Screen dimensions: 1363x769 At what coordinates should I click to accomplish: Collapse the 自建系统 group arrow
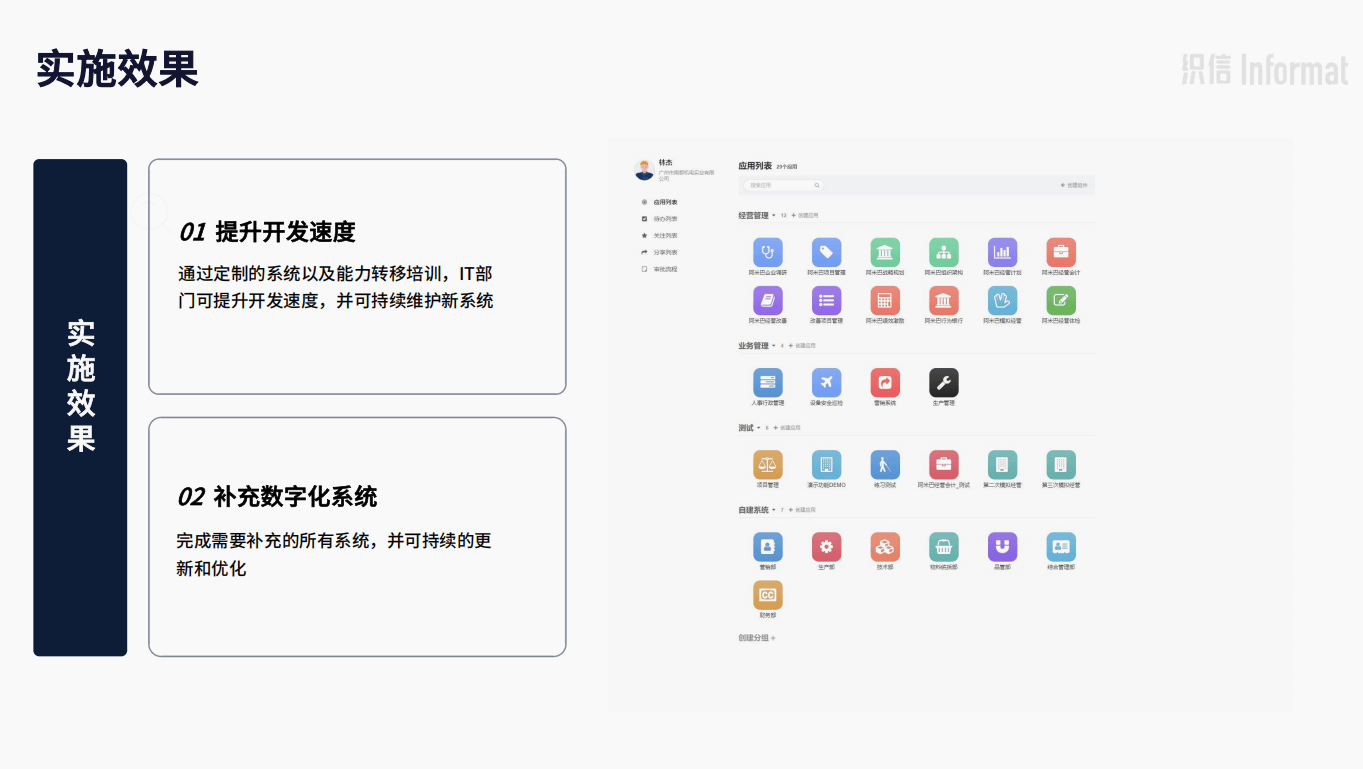(774, 510)
